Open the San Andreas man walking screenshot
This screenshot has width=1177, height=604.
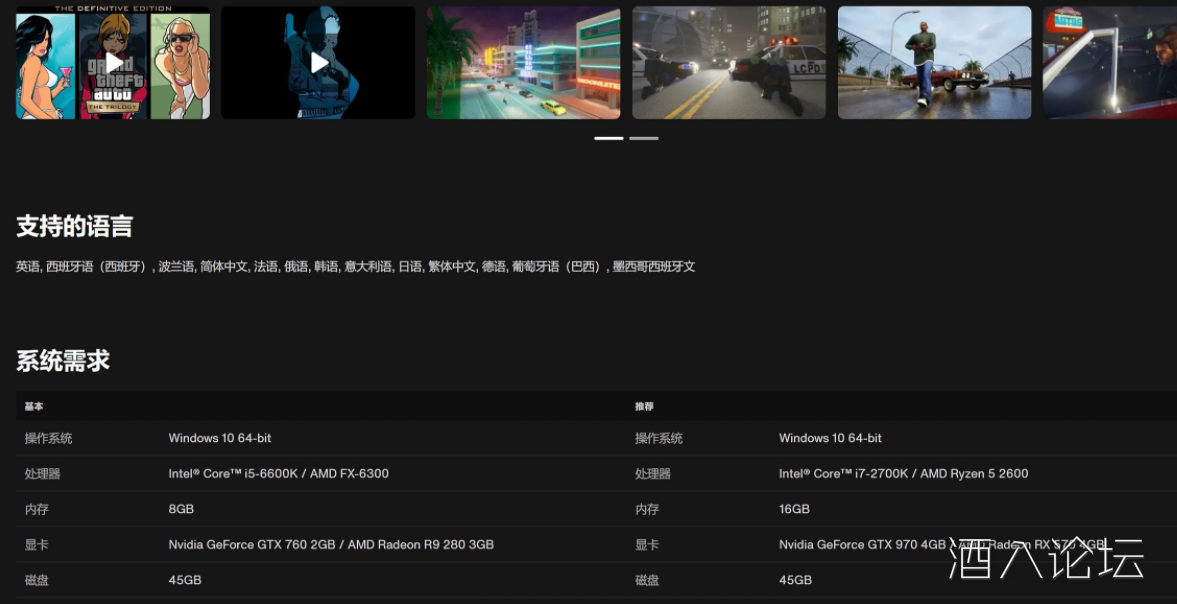point(935,62)
